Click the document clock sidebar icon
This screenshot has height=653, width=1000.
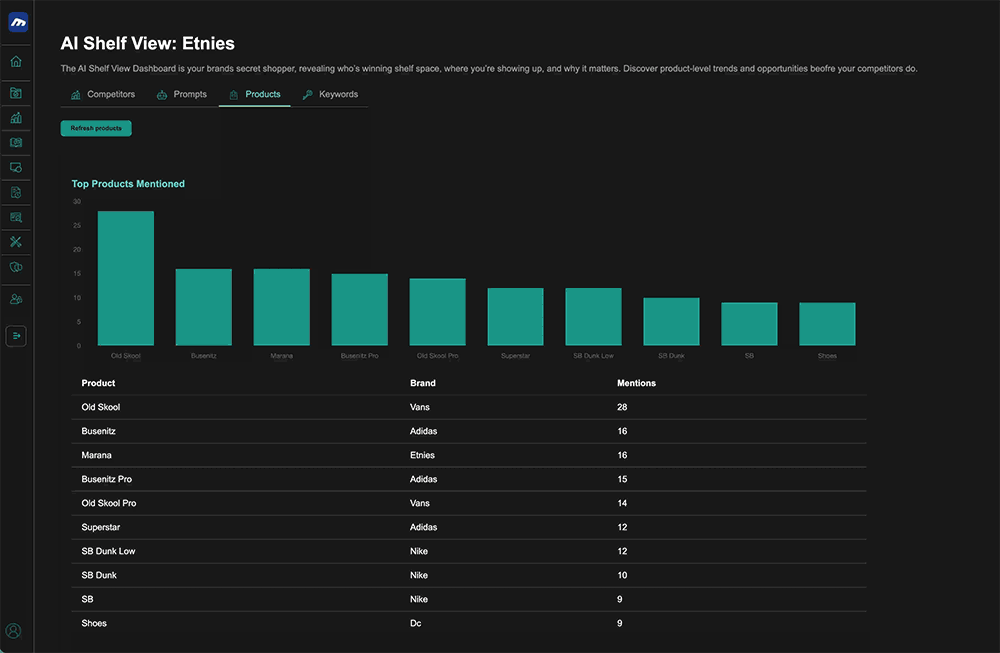[16, 192]
